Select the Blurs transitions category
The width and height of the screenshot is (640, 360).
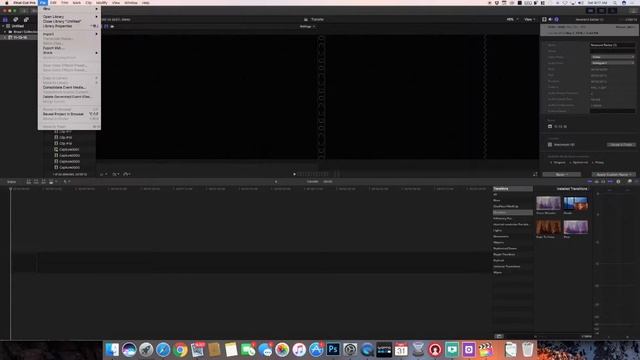(x=512, y=200)
